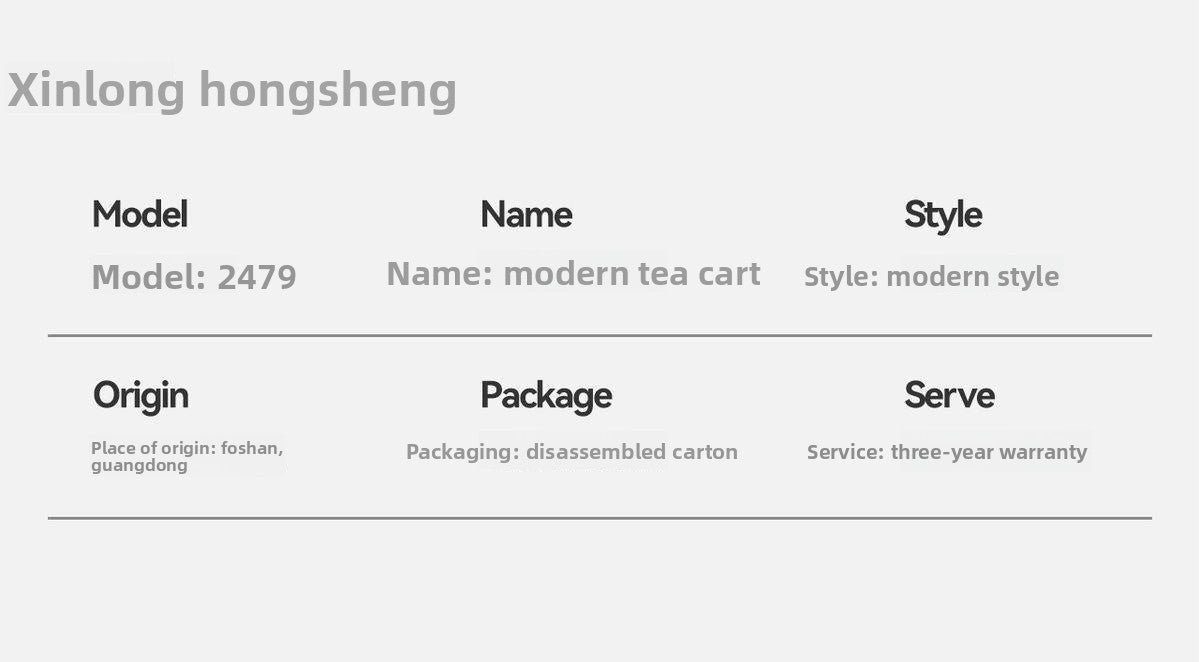1199x662 pixels.
Task: Click the word "foshan" in origin text
Action: tap(251, 448)
